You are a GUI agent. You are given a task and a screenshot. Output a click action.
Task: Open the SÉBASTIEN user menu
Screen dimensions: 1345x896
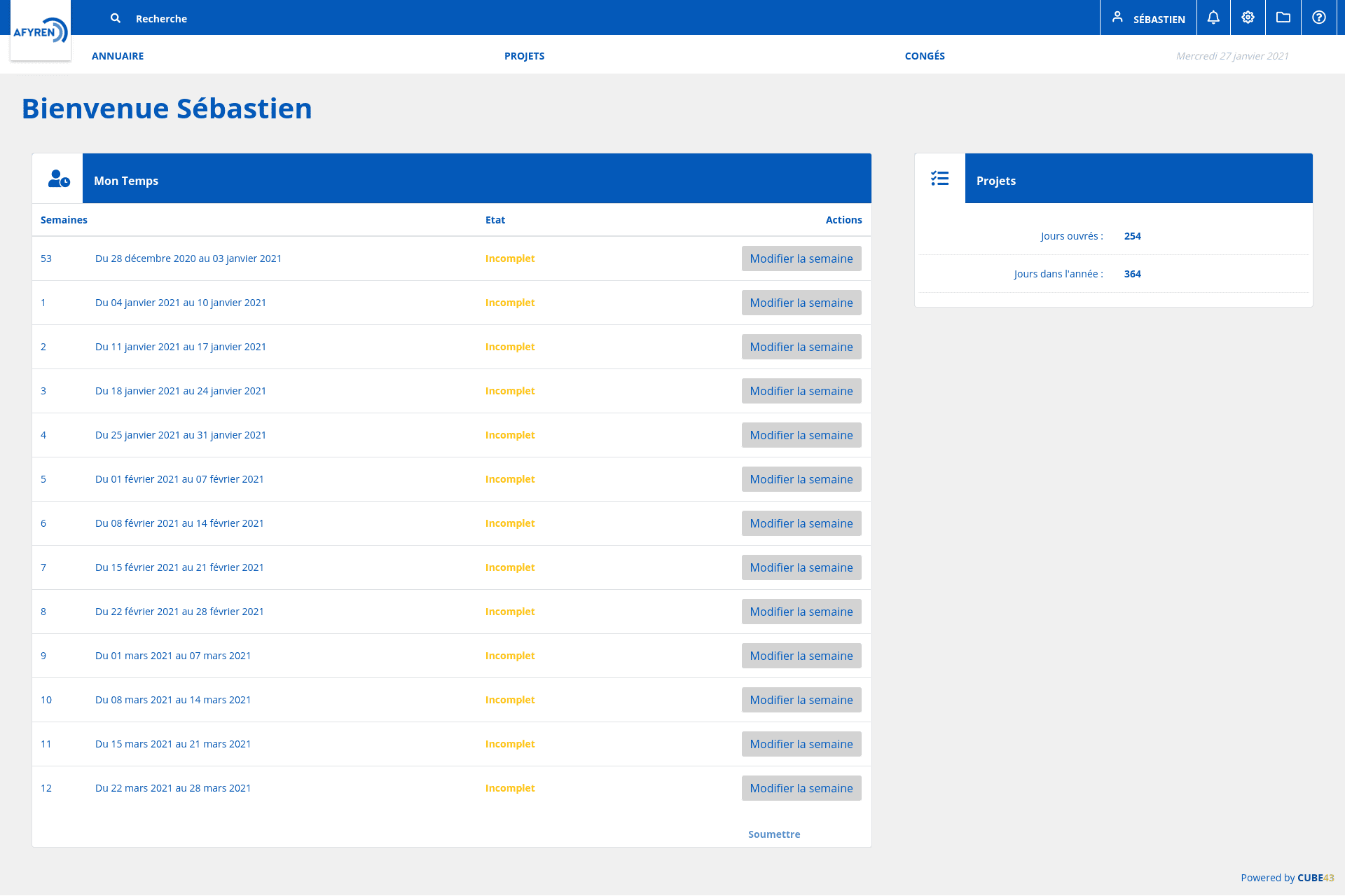click(1149, 18)
